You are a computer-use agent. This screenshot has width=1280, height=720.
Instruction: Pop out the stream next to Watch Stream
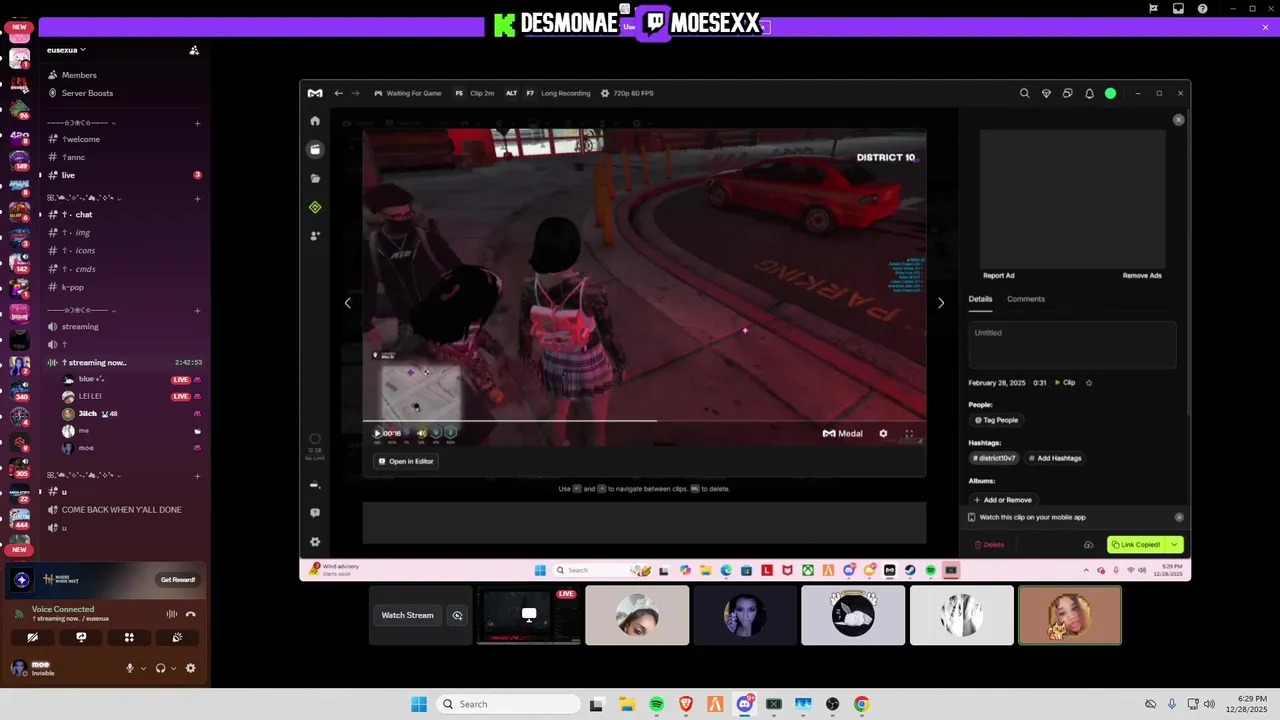click(x=457, y=615)
